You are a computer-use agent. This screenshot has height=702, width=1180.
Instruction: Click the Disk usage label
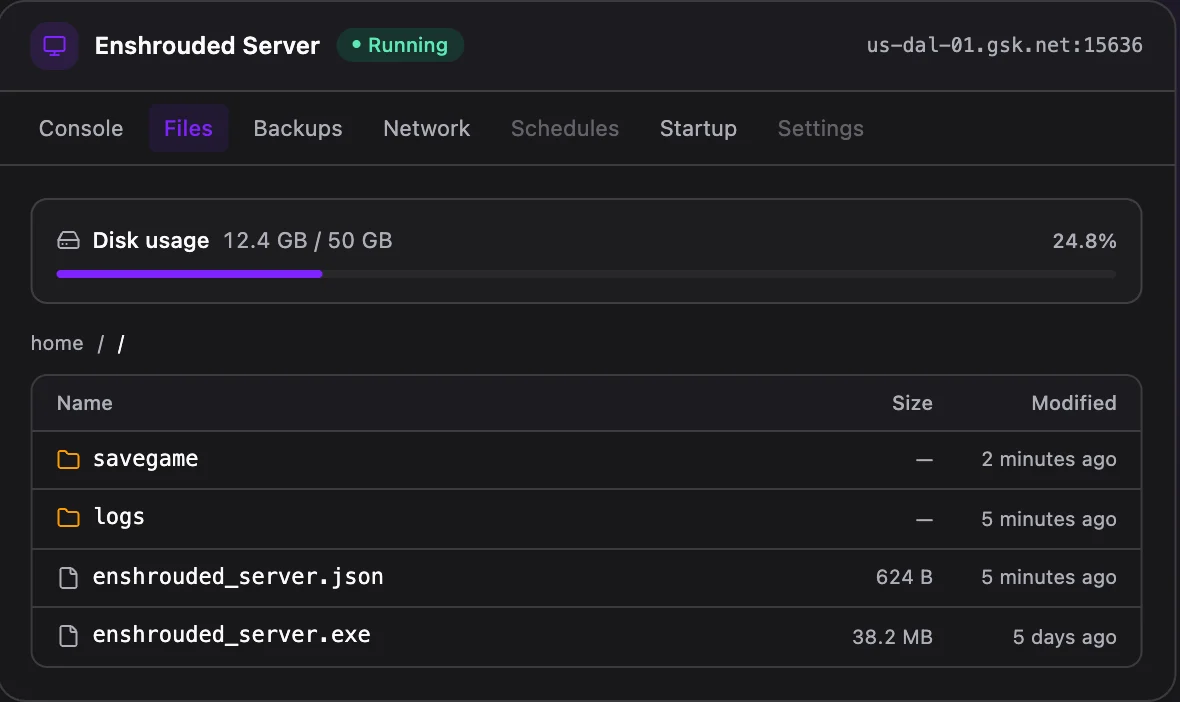(x=151, y=241)
